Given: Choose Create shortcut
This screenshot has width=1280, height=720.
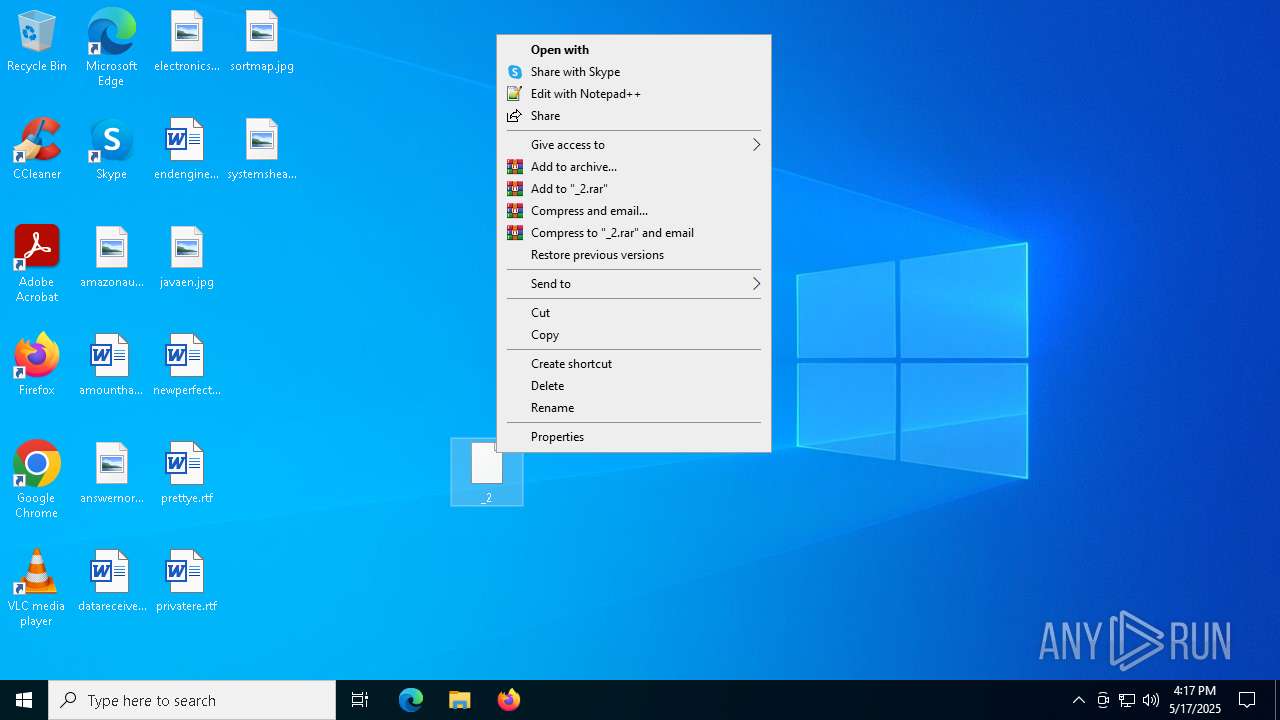Looking at the screenshot, I should 634,364.
